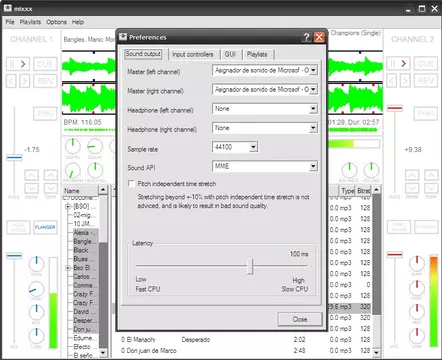Open the Options menu
This screenshot has height=360, width=442.
tap(56, 22)
